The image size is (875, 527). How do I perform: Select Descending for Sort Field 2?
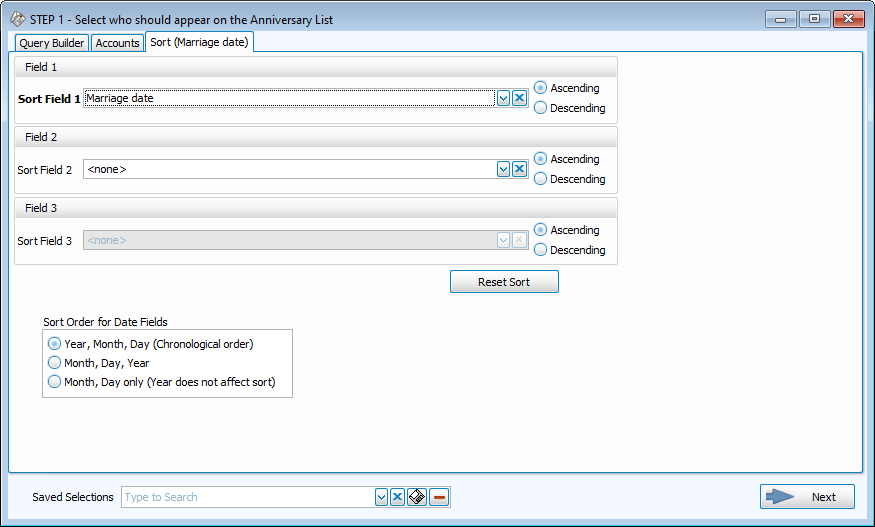541,179
